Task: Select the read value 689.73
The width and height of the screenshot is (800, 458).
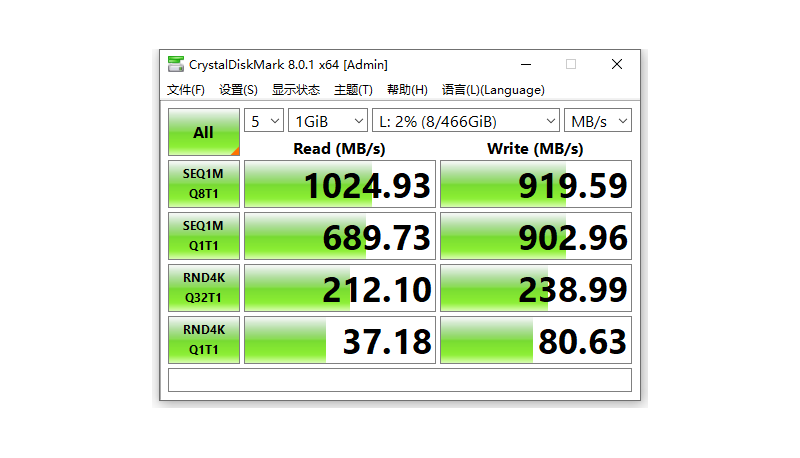Action: point(340,236)
